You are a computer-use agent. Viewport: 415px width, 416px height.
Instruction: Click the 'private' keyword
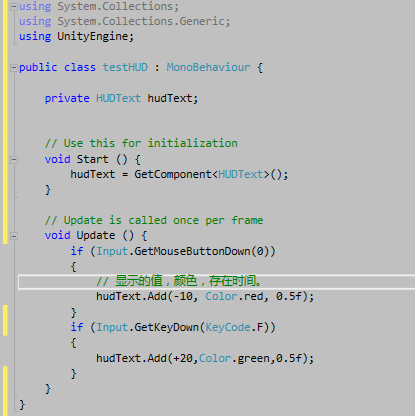67,98
